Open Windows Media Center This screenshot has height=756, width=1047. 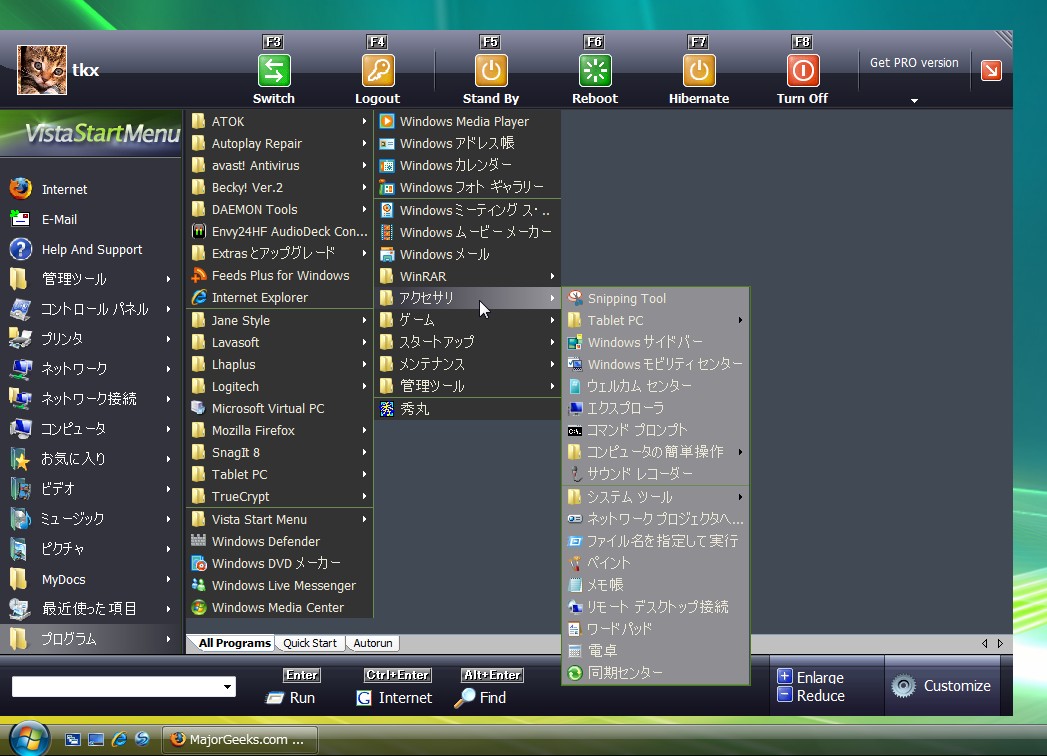(279, 607)
